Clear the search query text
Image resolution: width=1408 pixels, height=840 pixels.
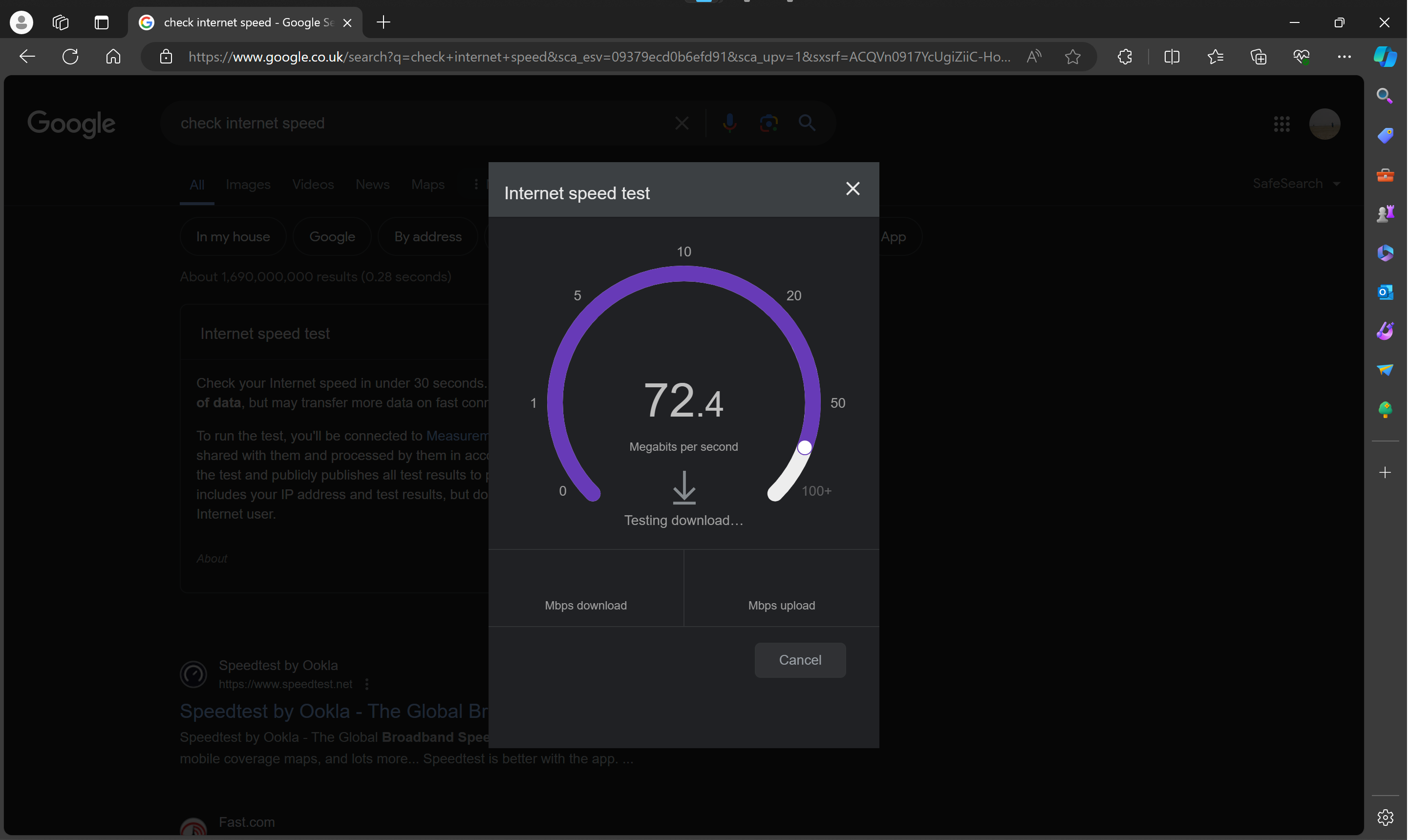682,124
